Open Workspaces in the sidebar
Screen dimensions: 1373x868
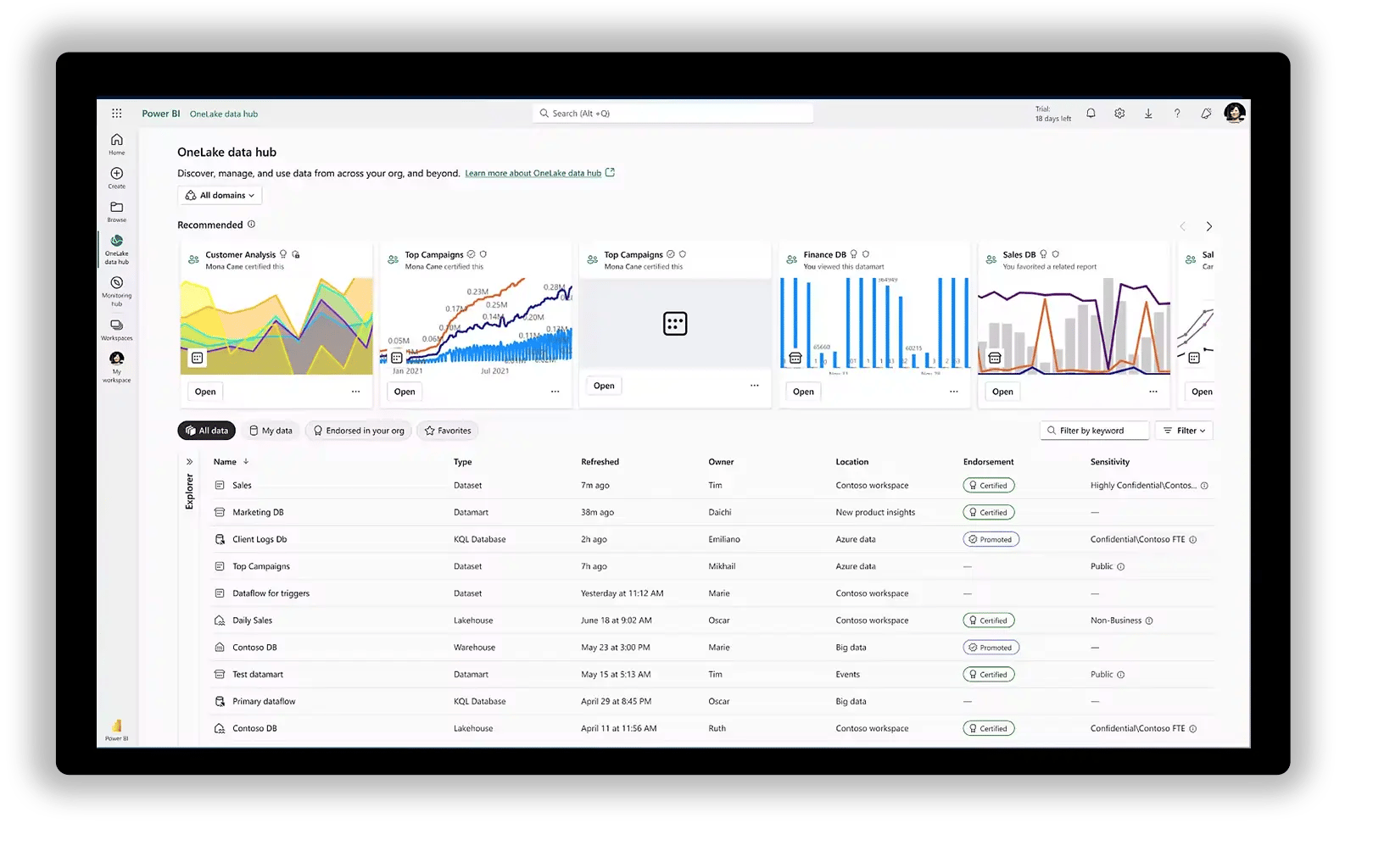tap(117, 330)
